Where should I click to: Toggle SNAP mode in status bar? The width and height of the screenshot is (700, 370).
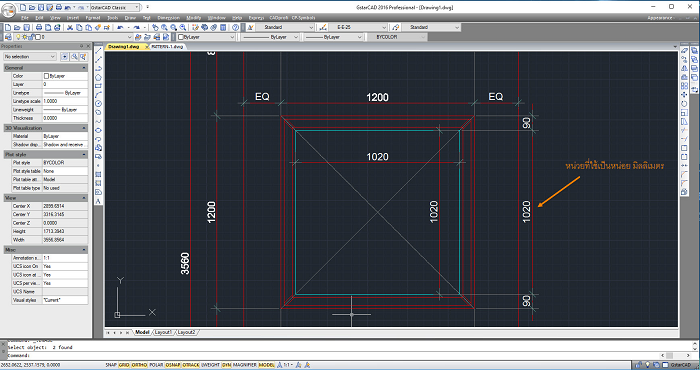(x=111, y=365)
